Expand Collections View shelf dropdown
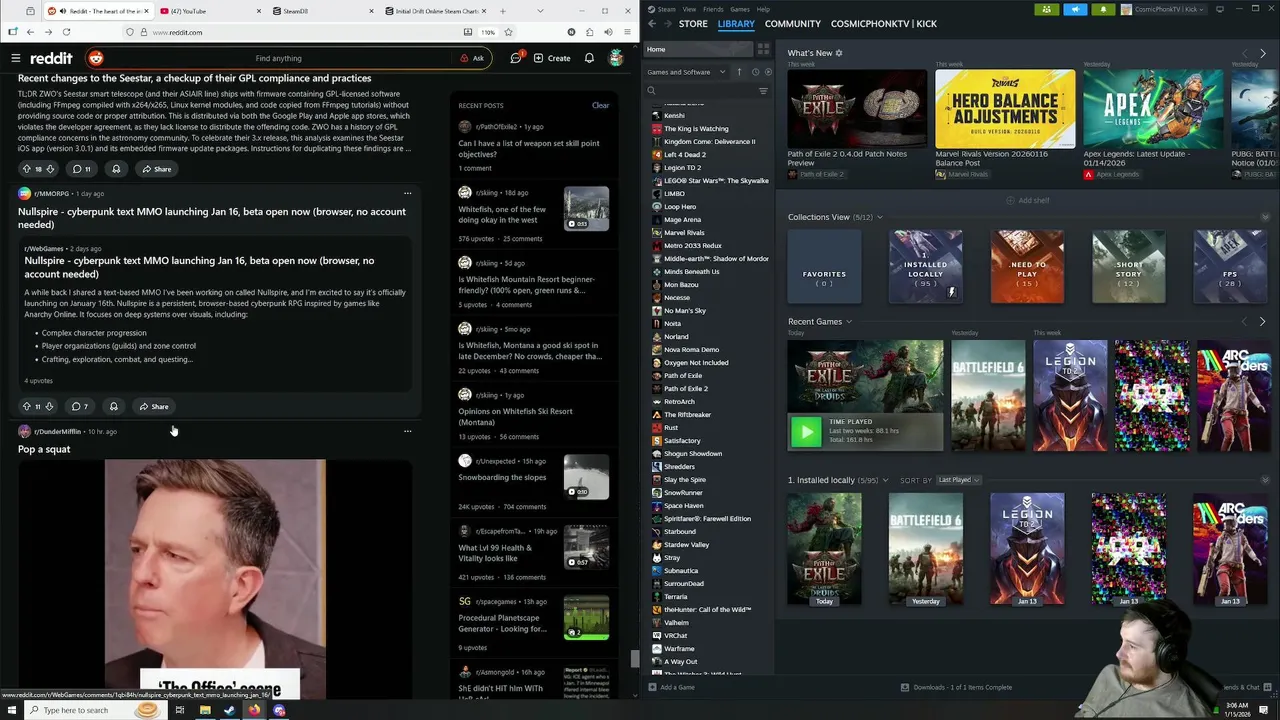The image size is (1280, 720). point(880,217)
